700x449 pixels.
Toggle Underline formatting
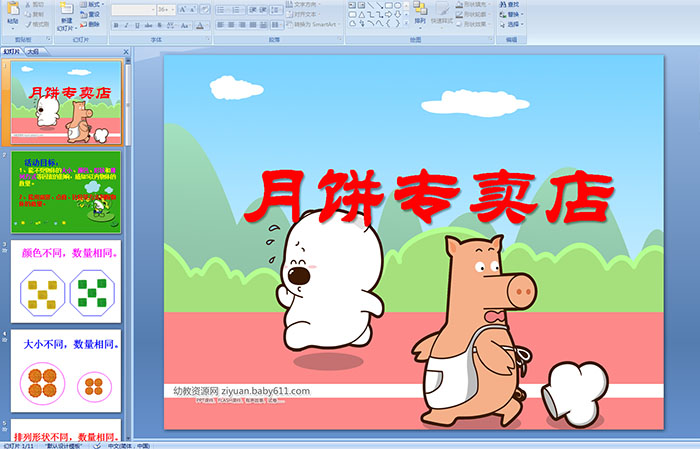pos(137,25)
